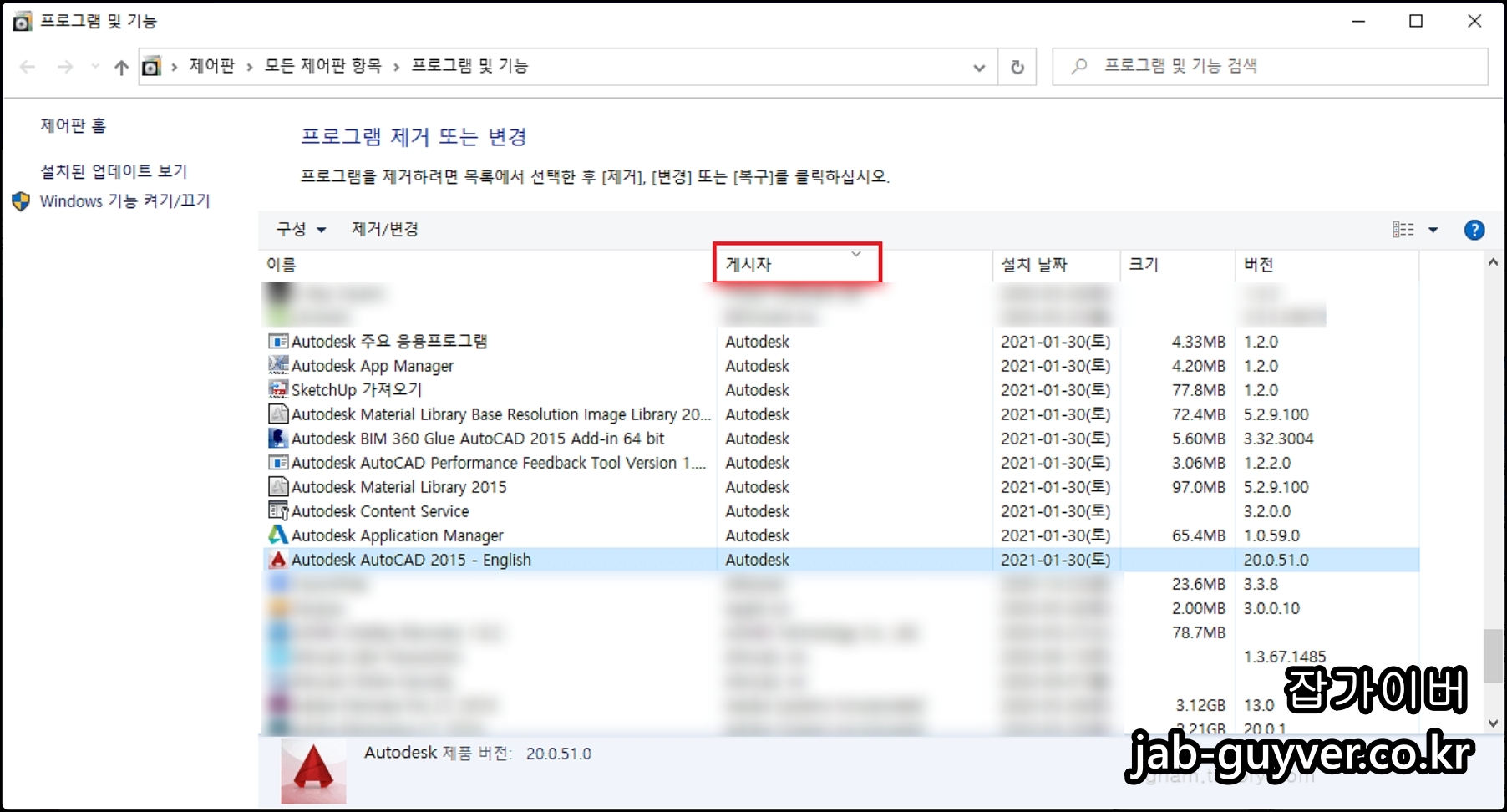The height and width of the screenshot is (812, 1507).
Task: Select Autodesk App Manager icon
Action: (278, 366)
